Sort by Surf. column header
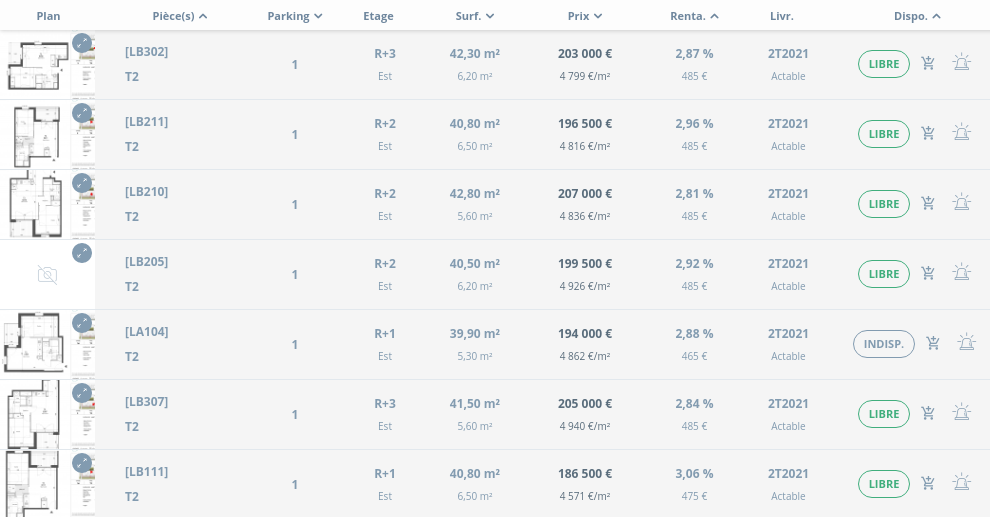990x517 pixels. click(475, 16)
